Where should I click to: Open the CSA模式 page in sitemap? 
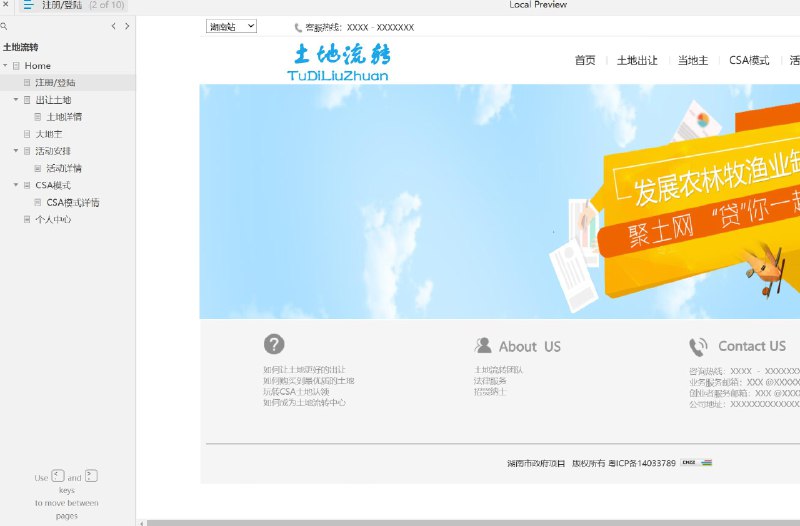point(53,185)
